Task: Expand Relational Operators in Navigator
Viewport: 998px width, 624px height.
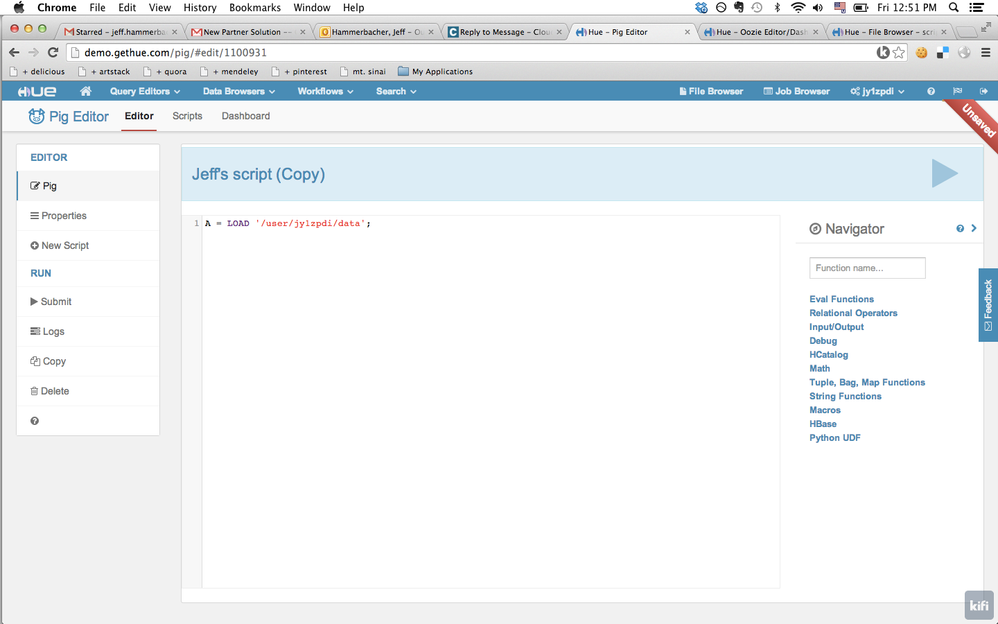Action: pyautogui.click(x=853, y=313)
